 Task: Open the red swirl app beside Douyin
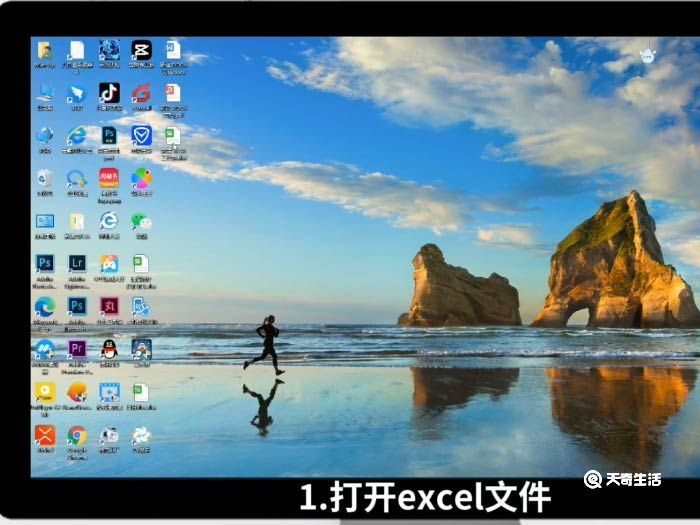tap(141, 94)
